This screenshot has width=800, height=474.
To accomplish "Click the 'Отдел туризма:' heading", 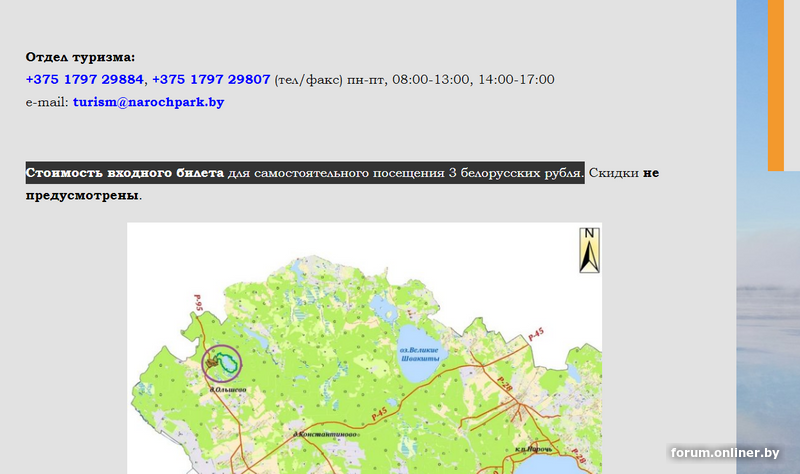I will pos(80,57).
